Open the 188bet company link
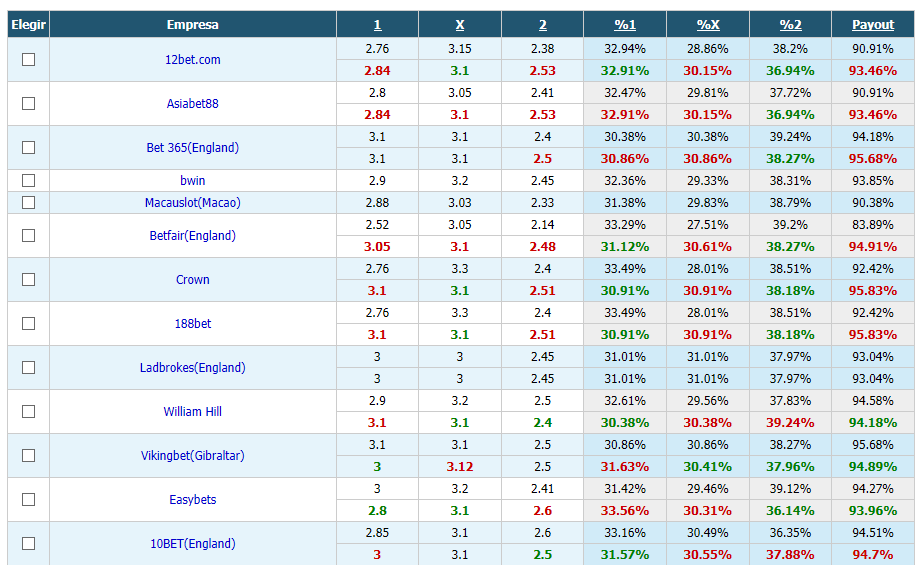This screenshot has height=565, width=921. (193, 324)
